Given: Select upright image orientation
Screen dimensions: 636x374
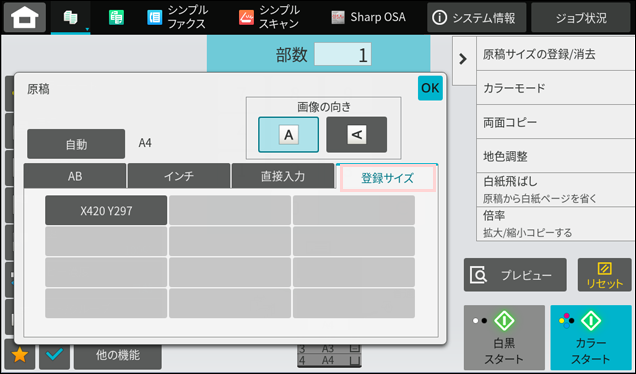Looking at the screenshot, I should pos(288,134).
